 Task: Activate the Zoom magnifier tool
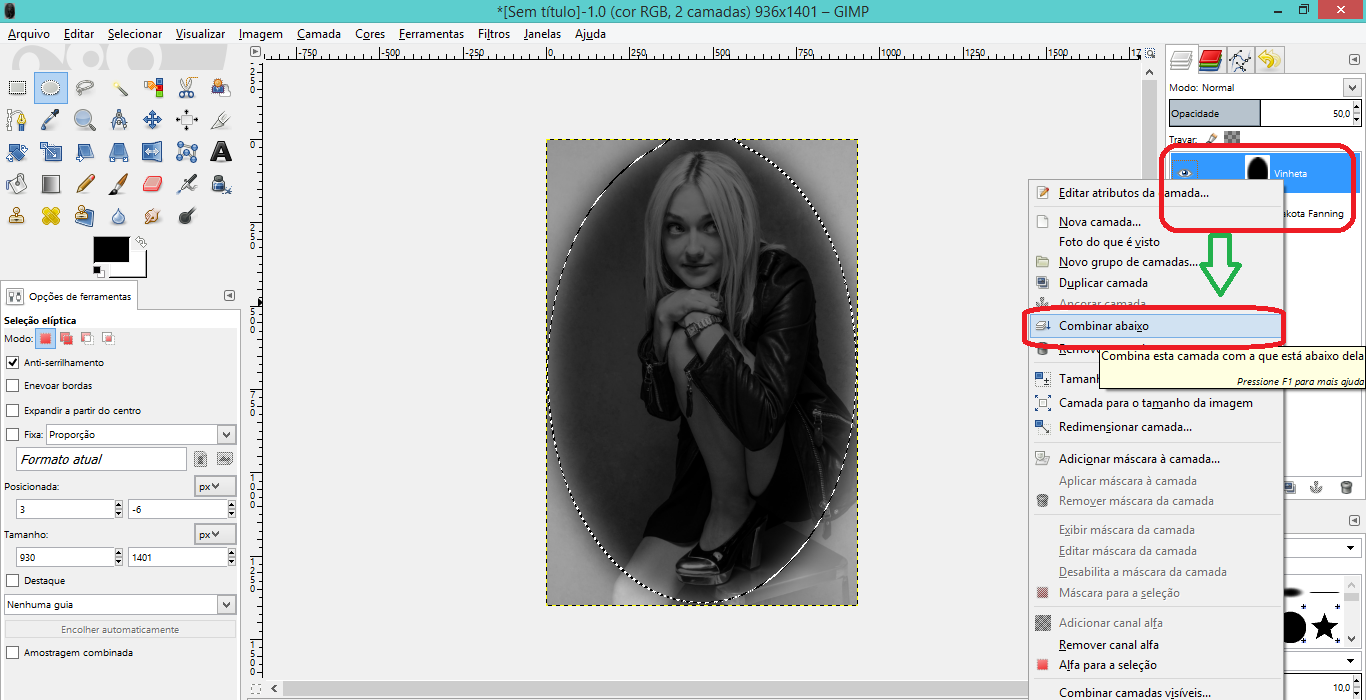[x=85, y=120]
